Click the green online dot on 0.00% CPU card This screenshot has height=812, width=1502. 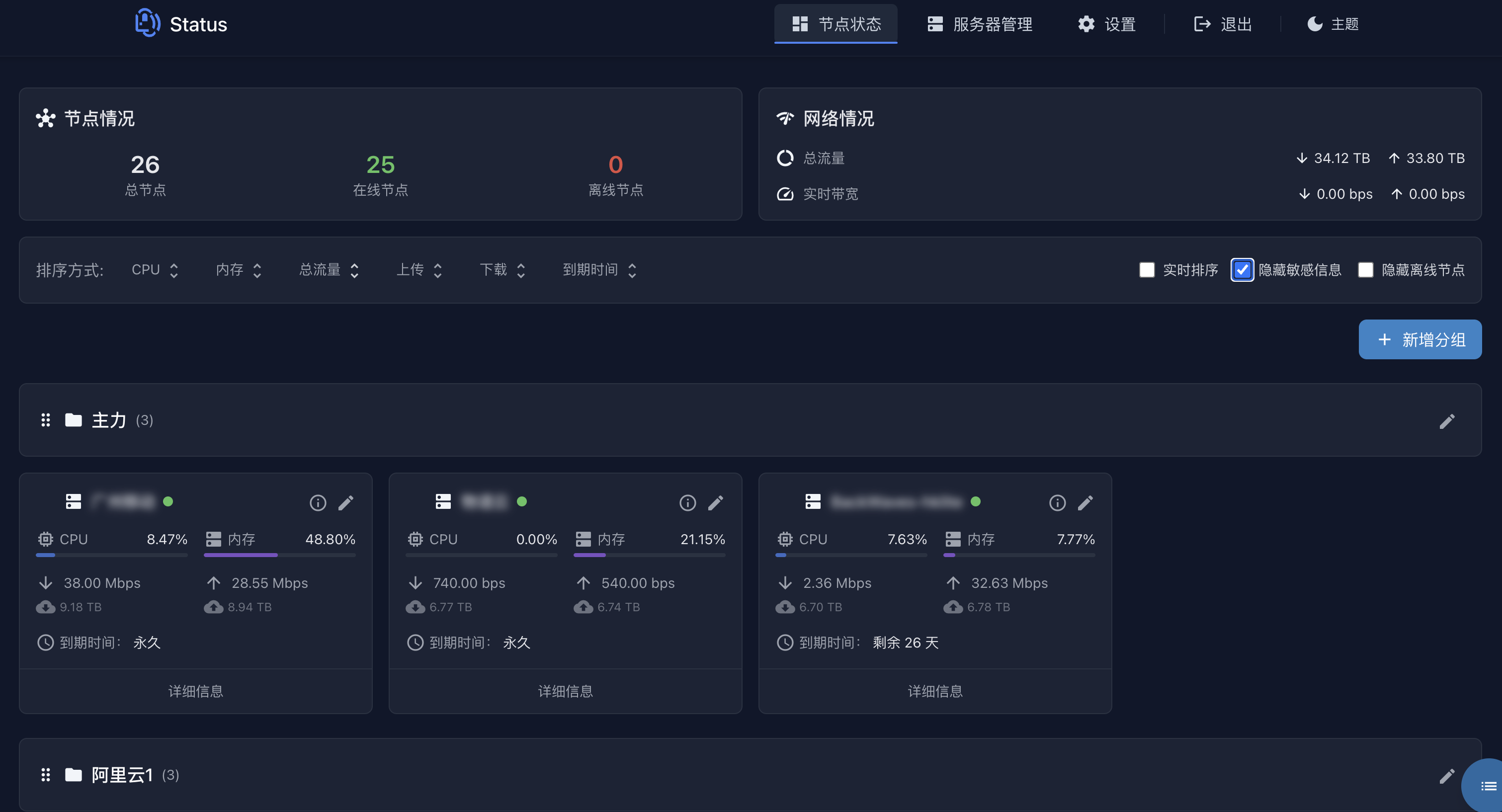[x=522, y=501]
